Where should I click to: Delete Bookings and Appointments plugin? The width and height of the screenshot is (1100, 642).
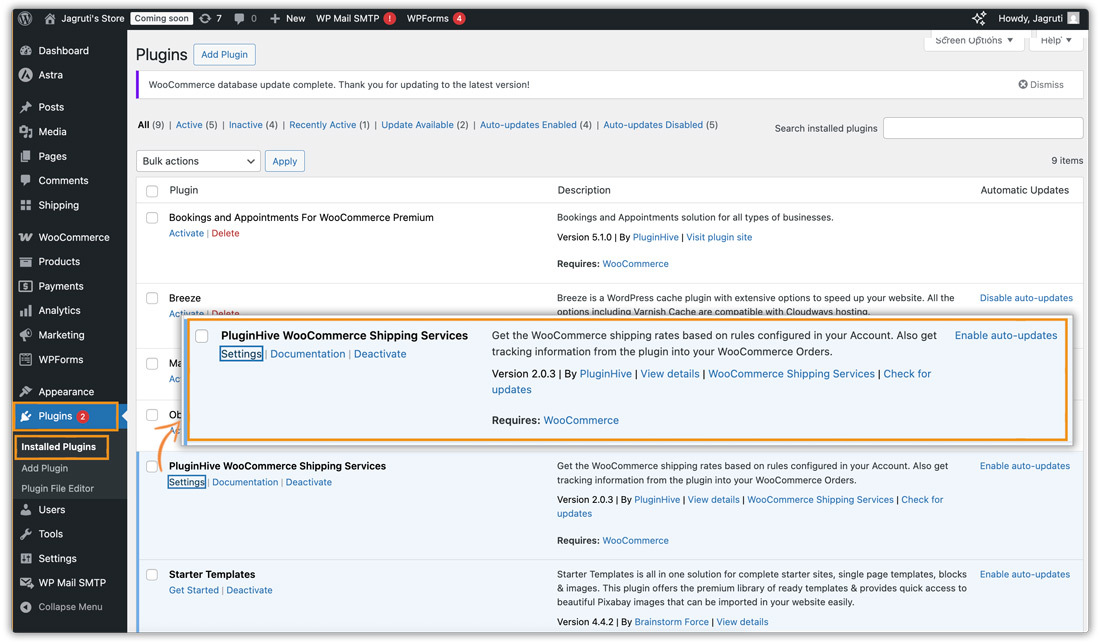click(x=225, y=234)
